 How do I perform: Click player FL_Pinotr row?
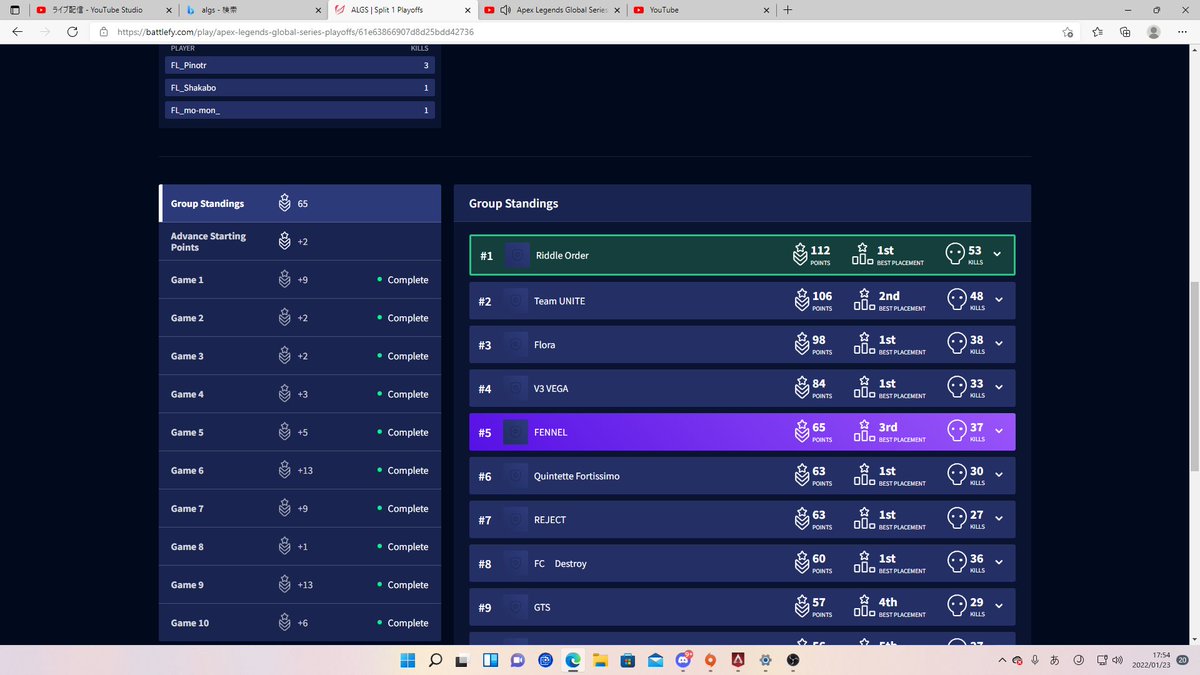click(x=300, y=65)
